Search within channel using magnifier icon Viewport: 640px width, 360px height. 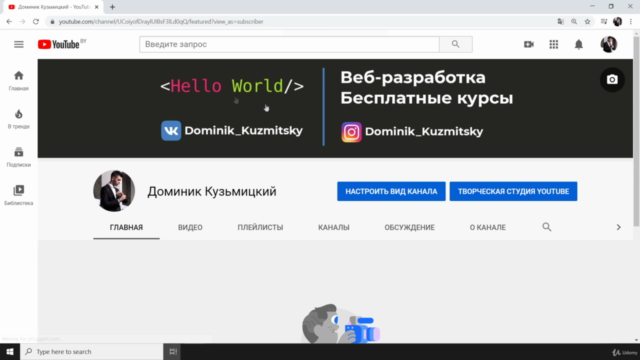(x=547, y=227)
